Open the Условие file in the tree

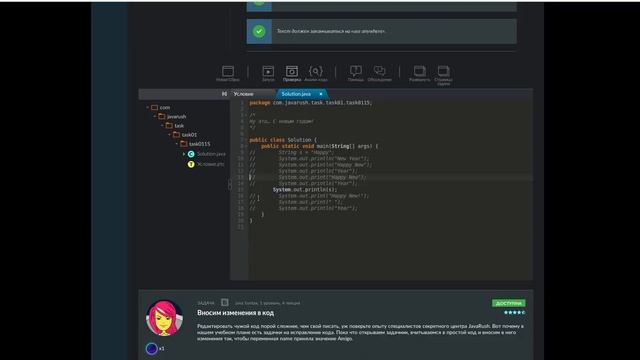pyautogui.click(x=211, y=164)
